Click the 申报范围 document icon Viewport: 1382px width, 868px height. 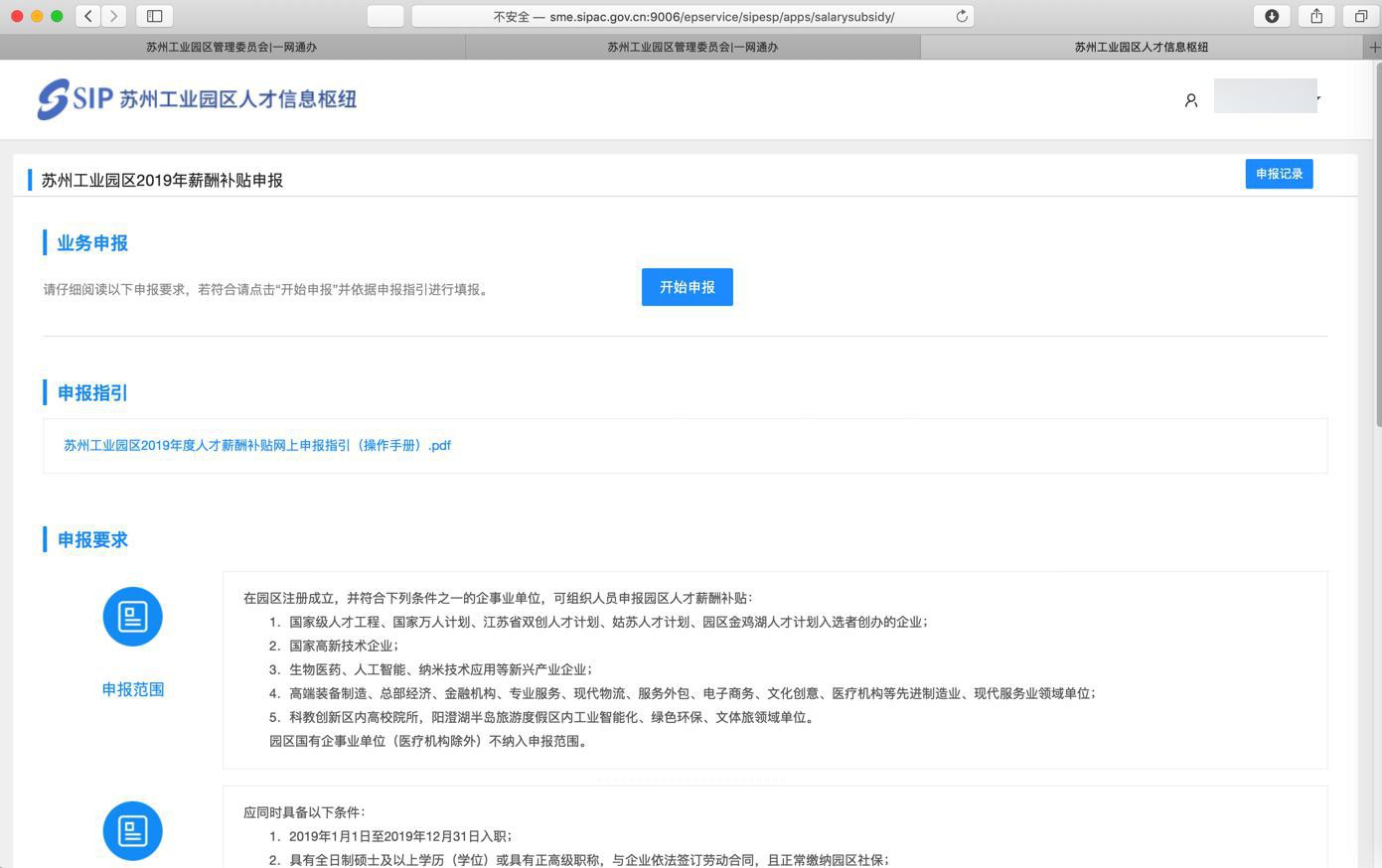point(133,617)
